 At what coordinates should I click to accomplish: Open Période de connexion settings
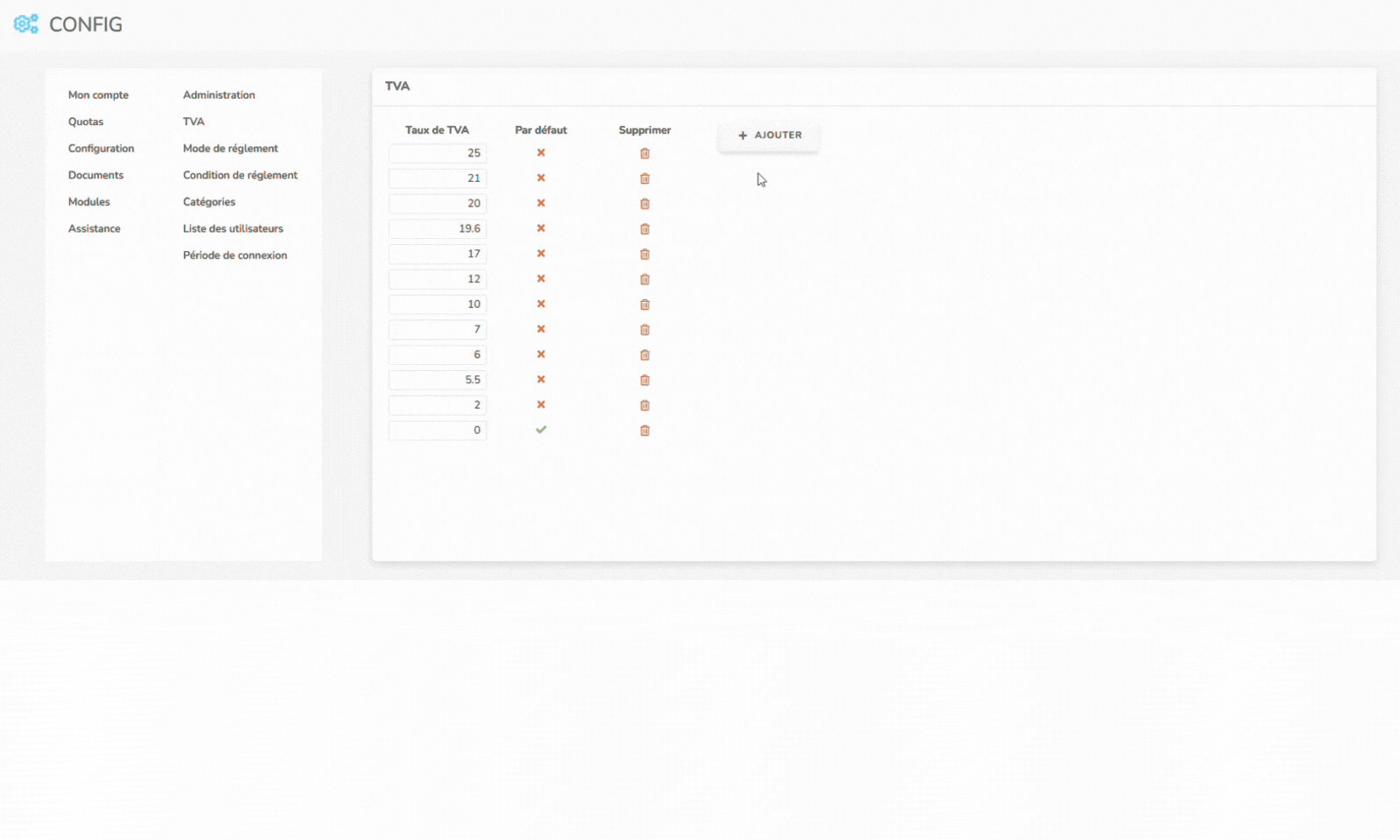pos(234,255)
